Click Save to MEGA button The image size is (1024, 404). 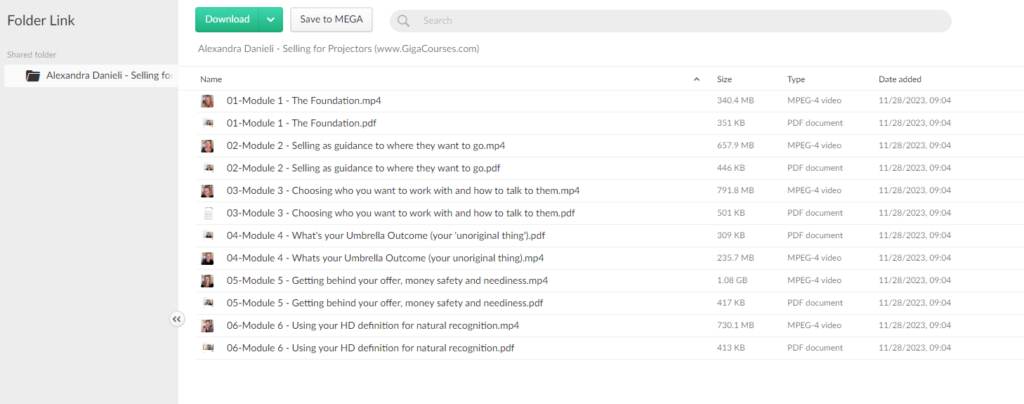[x=331, y=19]
